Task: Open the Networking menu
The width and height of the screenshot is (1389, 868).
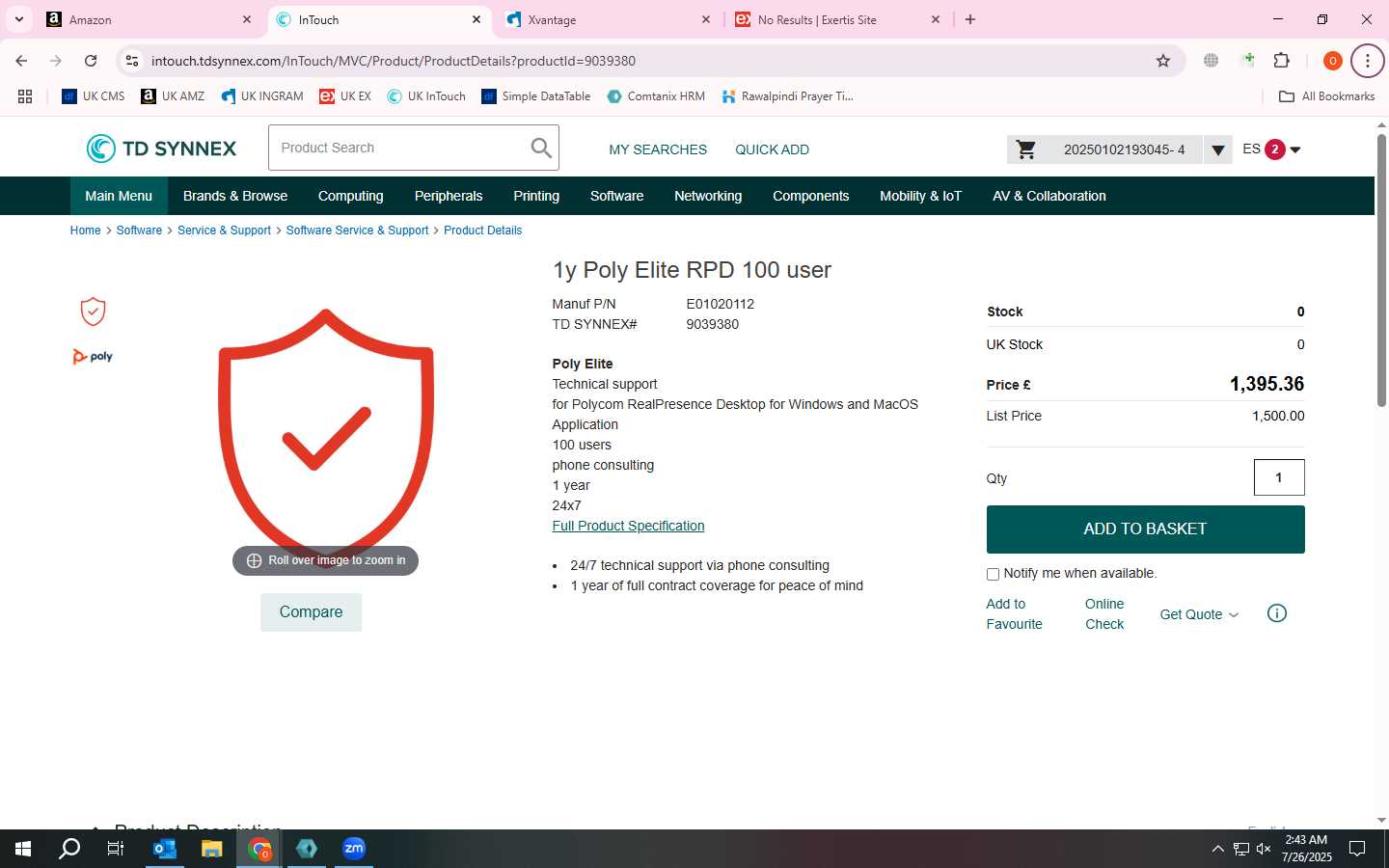Action: pos(708,196)
